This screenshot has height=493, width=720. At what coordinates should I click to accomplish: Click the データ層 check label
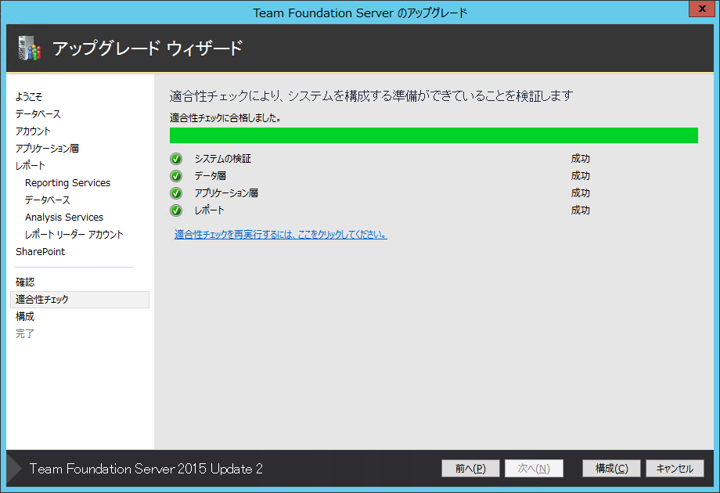click(x=210, y=176)
